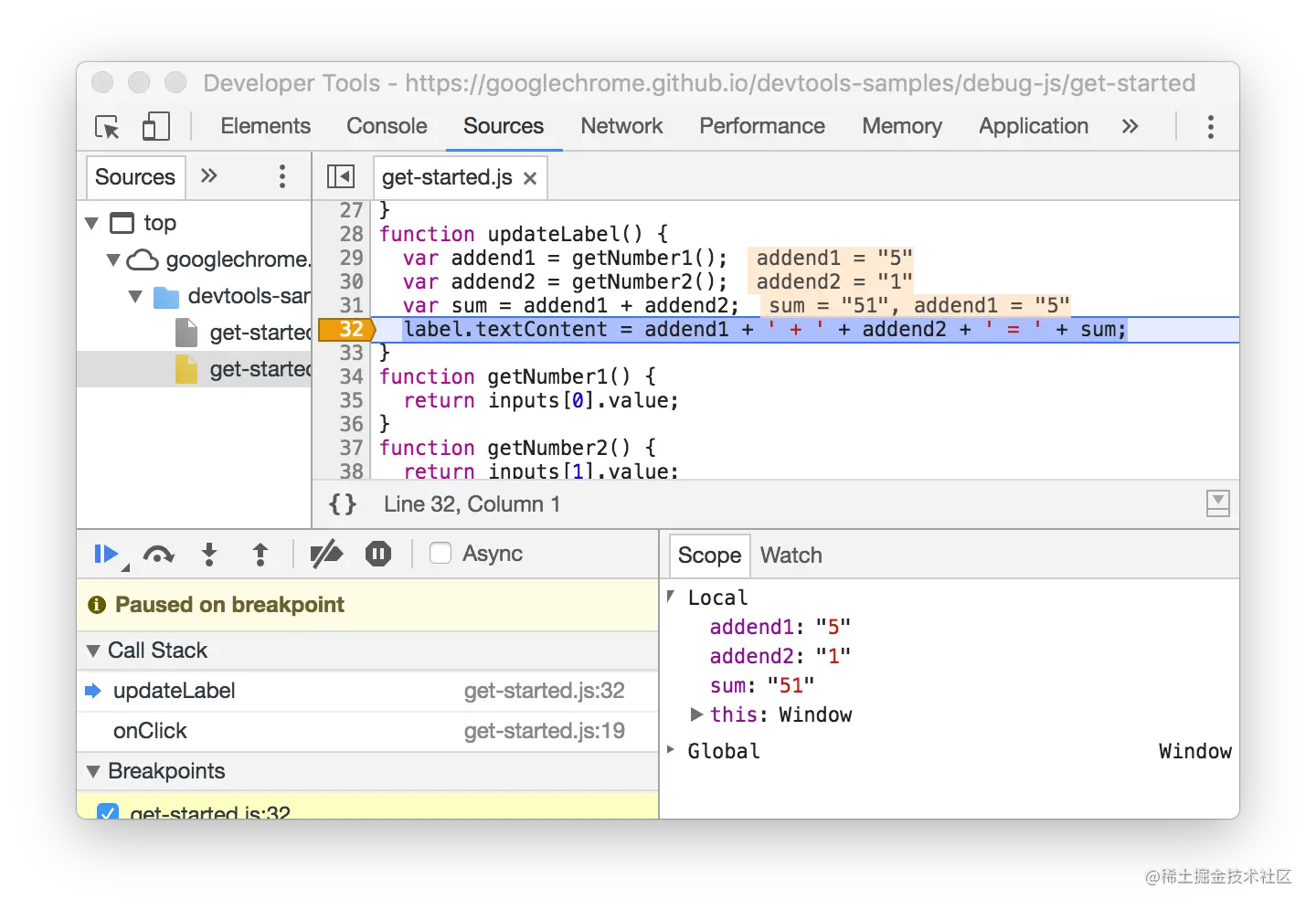Screen dimensions: 1316x910
Task: Set a breakpoint on line number 29
Action: pos(351,258)
